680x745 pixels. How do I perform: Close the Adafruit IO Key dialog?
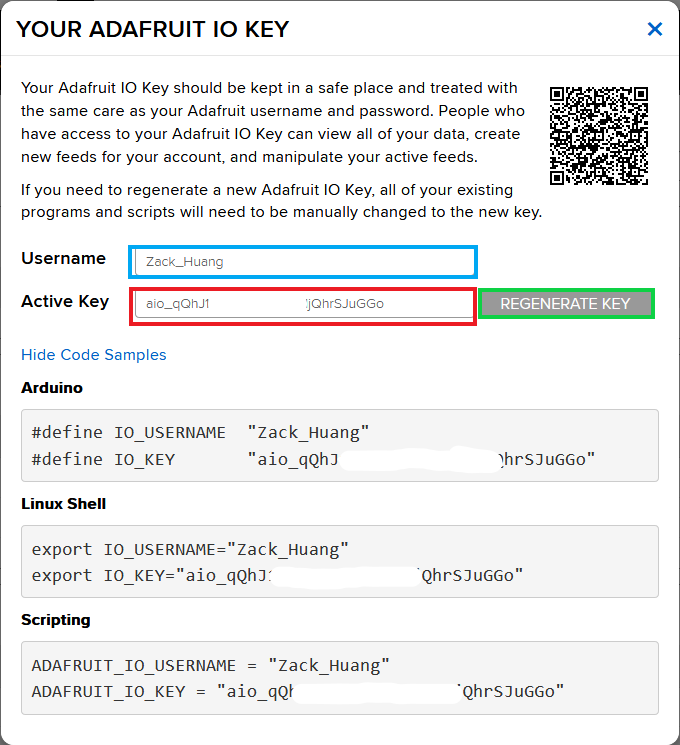point(655,29)
